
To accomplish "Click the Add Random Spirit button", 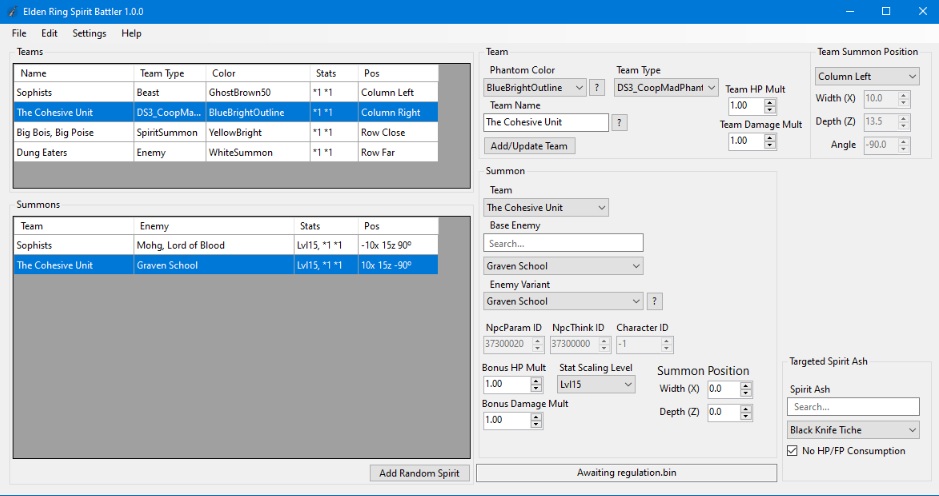I will pyautogui.click(x=419, y=473).
